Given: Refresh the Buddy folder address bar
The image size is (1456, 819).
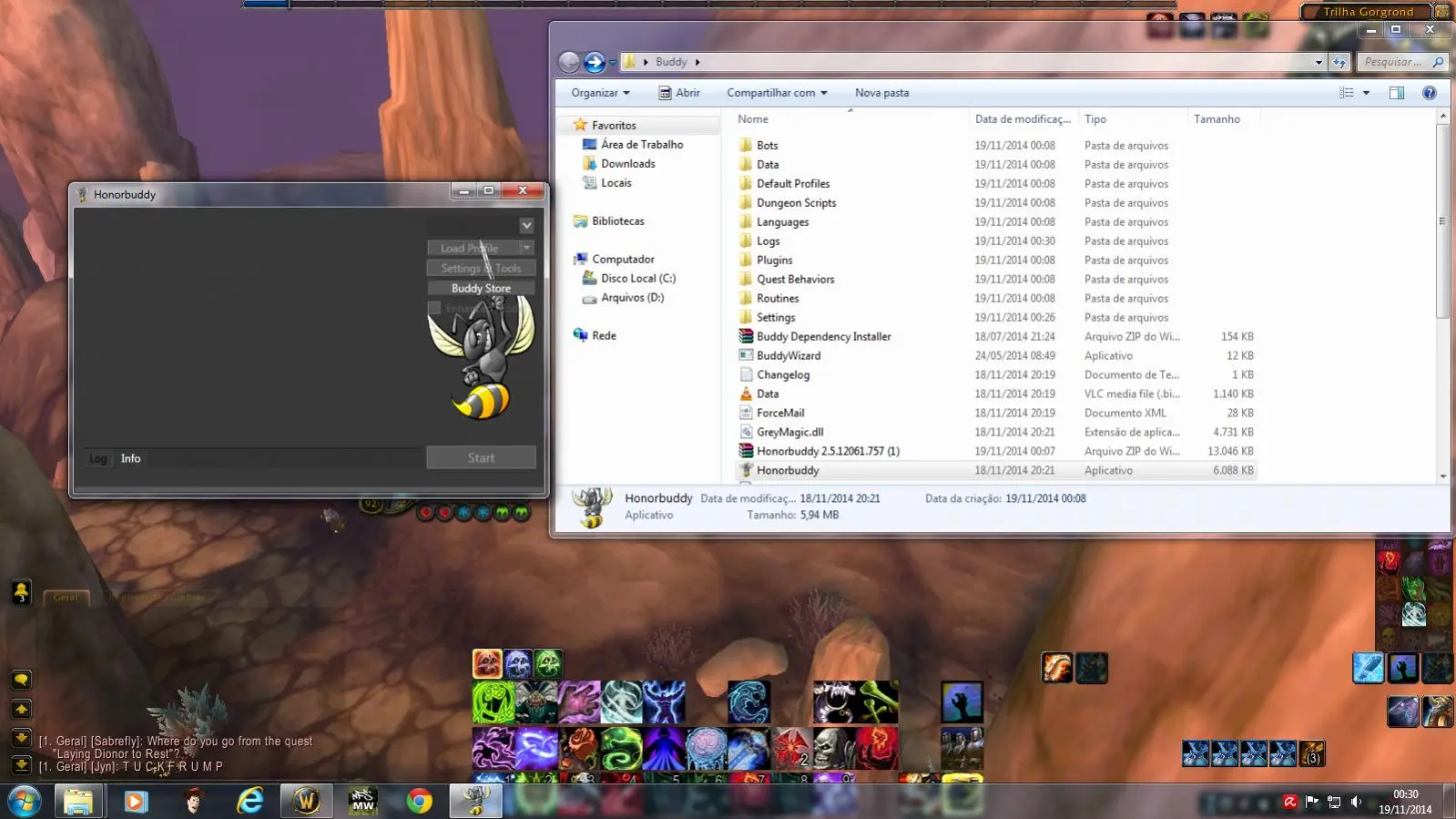Looking at the screenshot, I should (1339, 62).
